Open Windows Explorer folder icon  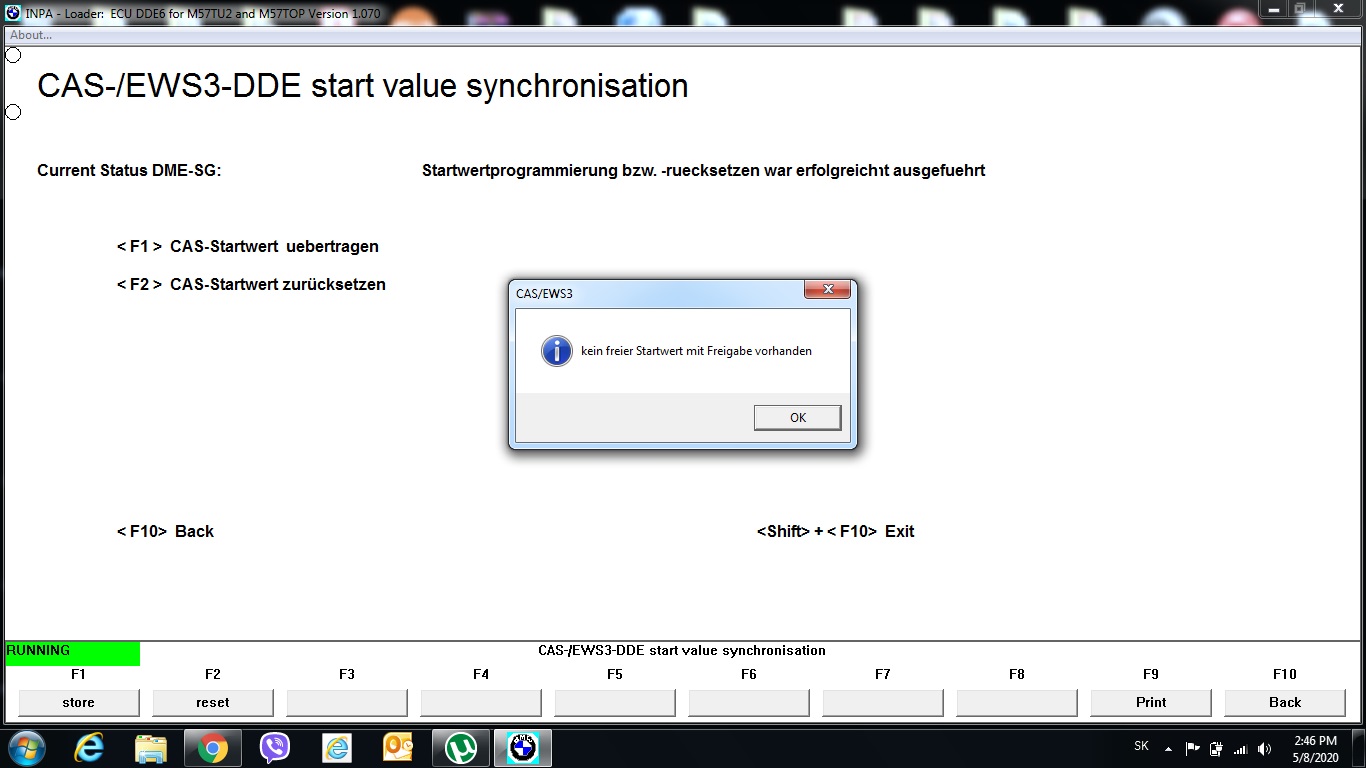[151, 748]
